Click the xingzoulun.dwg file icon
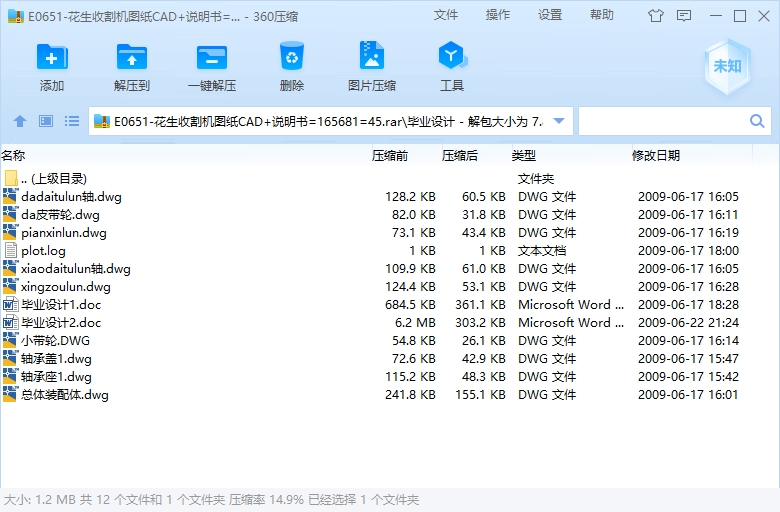780x512 pixels. tap(10, 286)
